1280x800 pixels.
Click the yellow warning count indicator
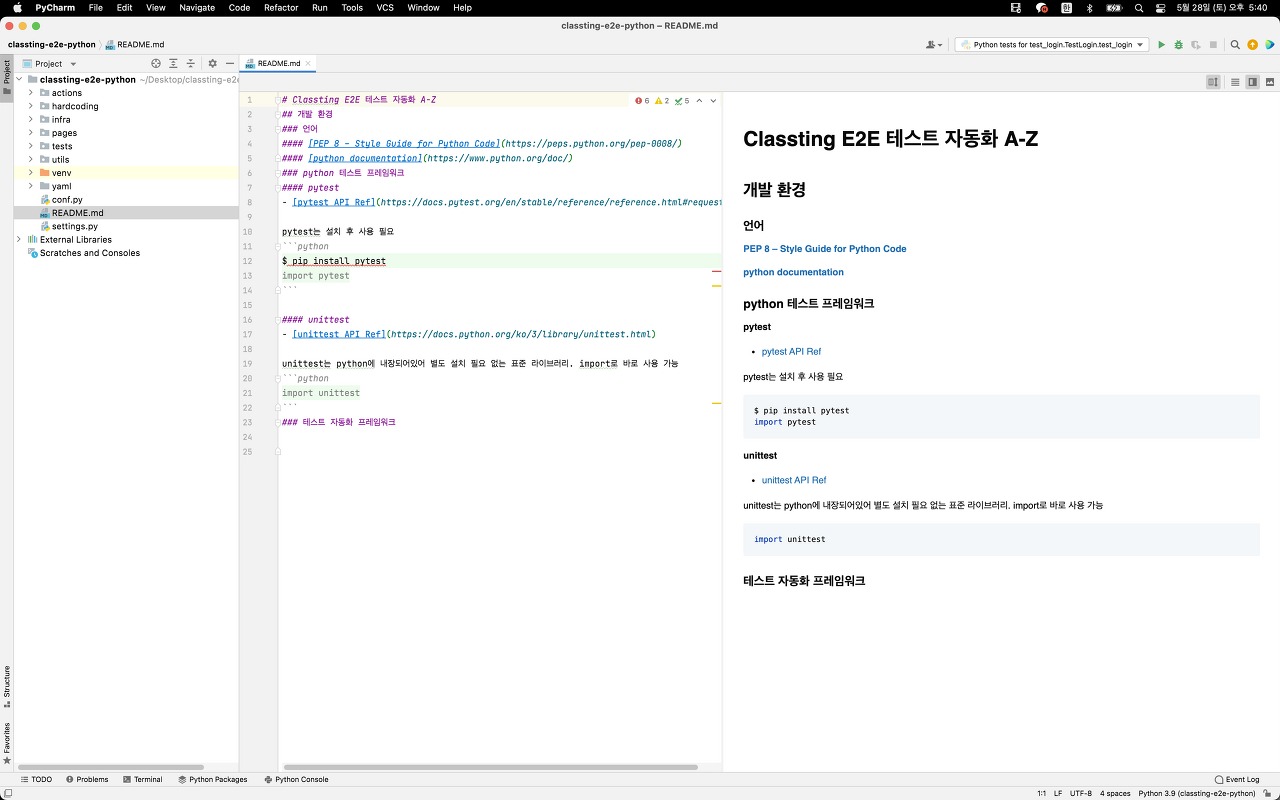pos(662,100)
